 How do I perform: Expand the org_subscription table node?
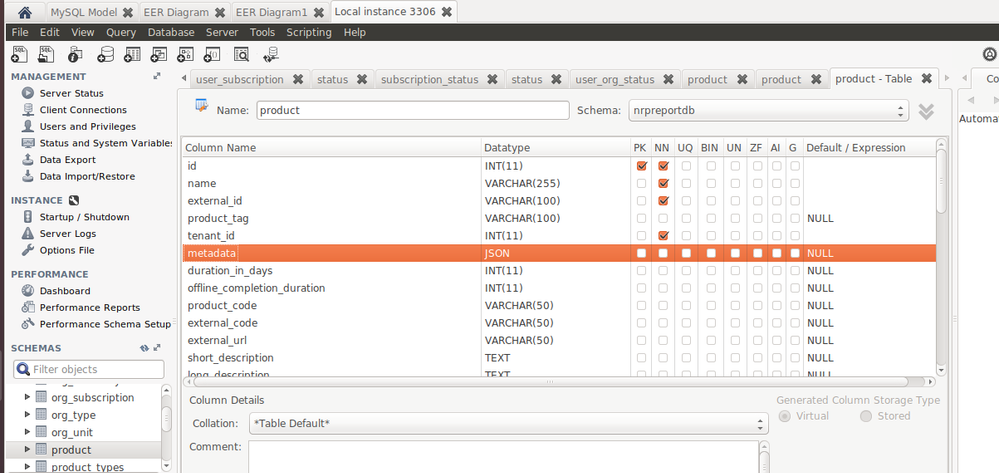(x=27, y=397)
